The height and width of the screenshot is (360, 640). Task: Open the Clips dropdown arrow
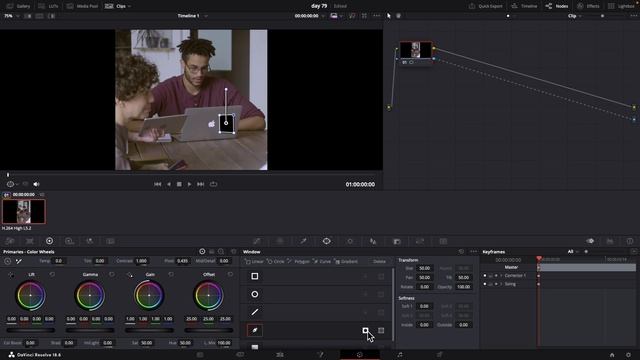(129, 6)
